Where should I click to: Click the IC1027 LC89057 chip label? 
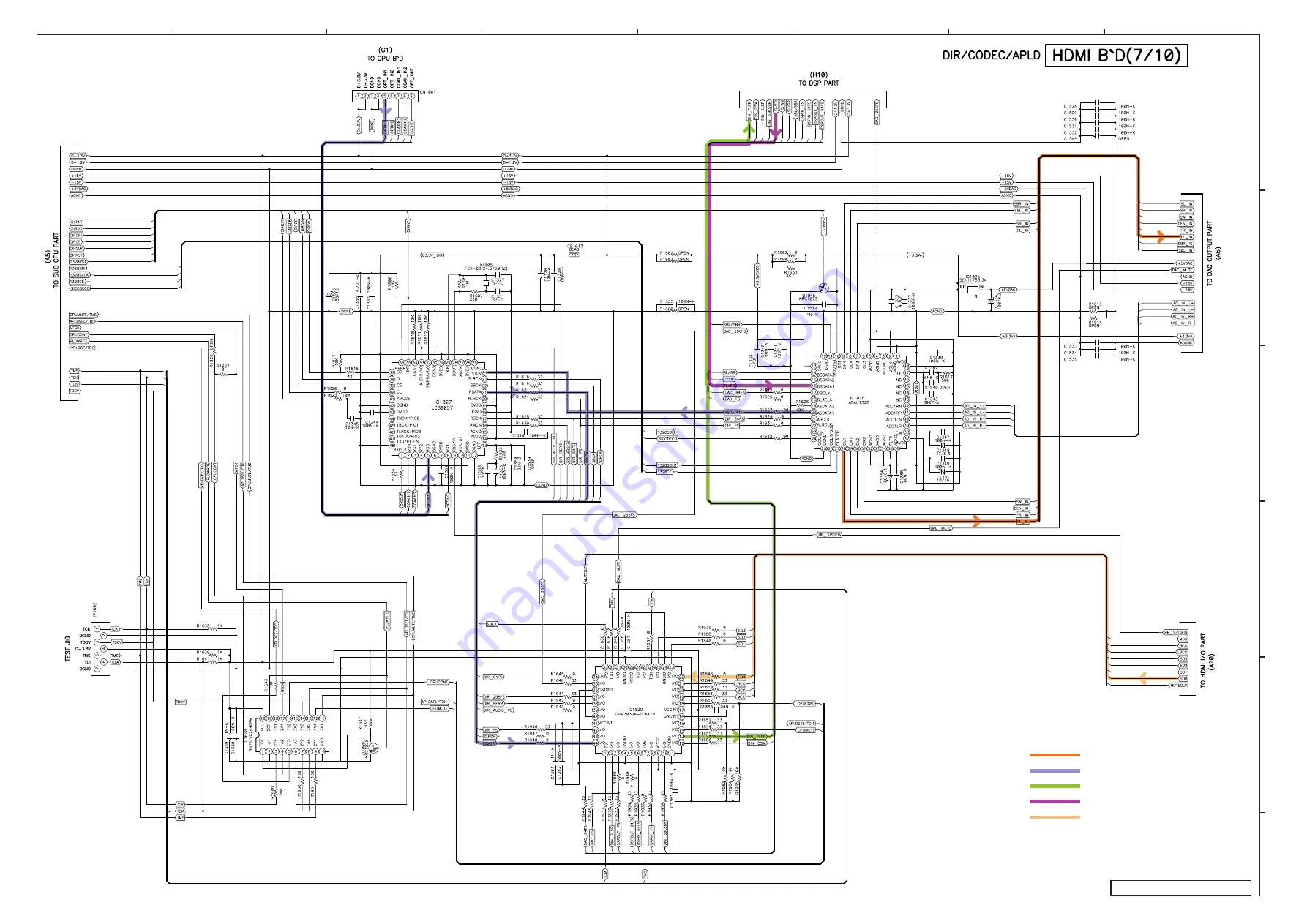pos(443,405)
